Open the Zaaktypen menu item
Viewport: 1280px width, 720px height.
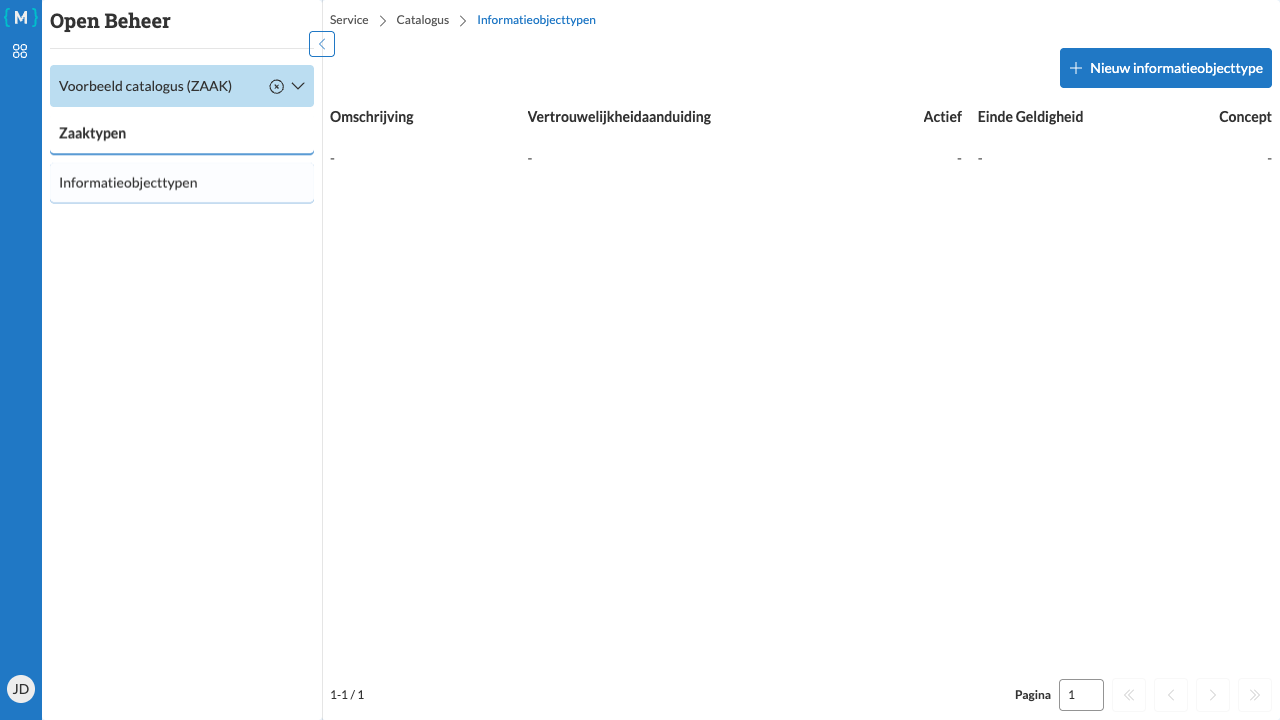coord(182,134)
